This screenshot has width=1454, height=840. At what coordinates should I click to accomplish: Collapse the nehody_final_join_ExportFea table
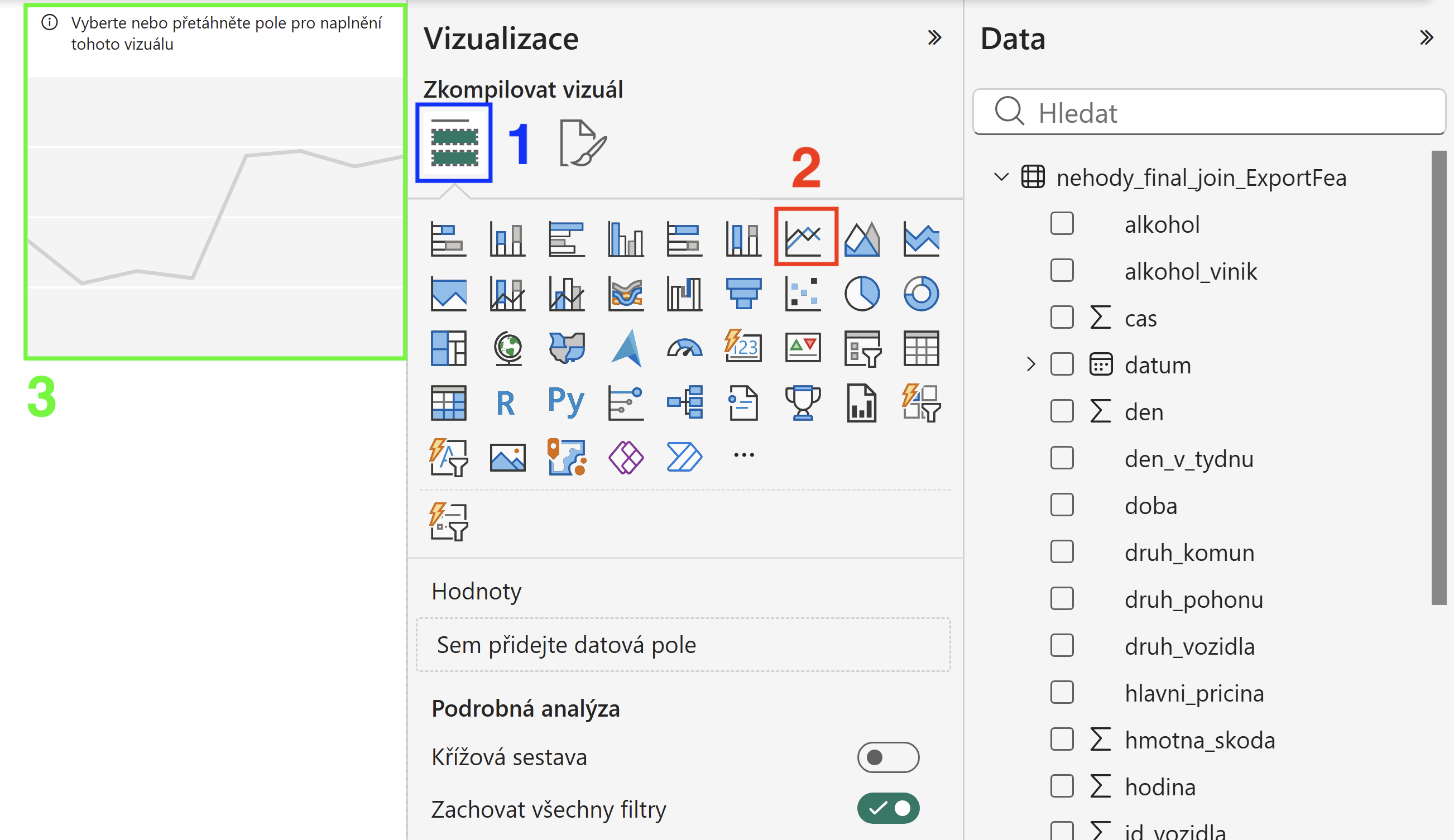(1001, 176)
